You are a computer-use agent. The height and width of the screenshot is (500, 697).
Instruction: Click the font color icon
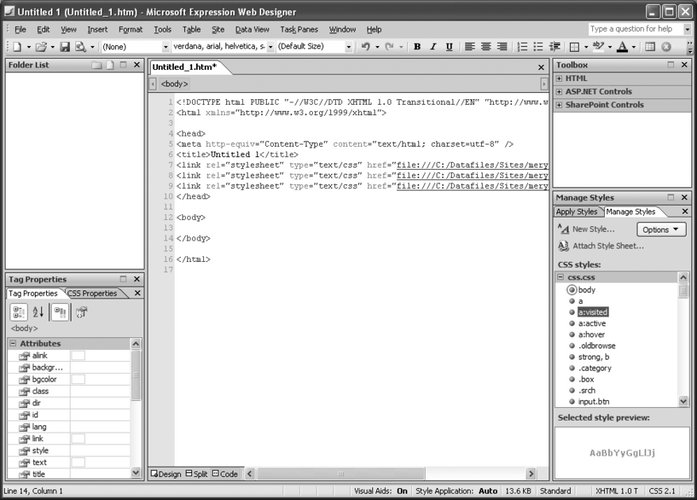coord(622,47)
